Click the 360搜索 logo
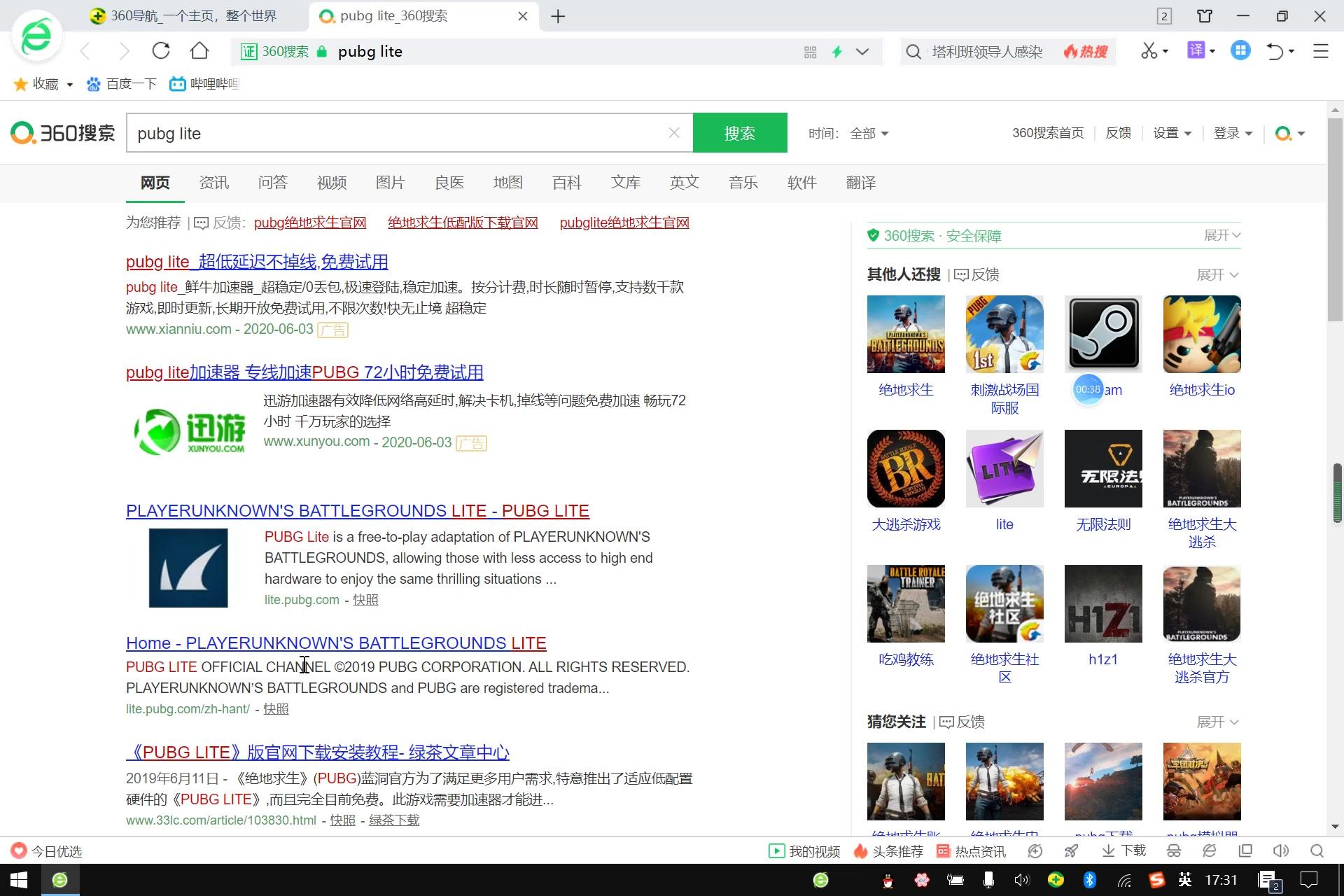1344x896 pixels. click(63, 133)
